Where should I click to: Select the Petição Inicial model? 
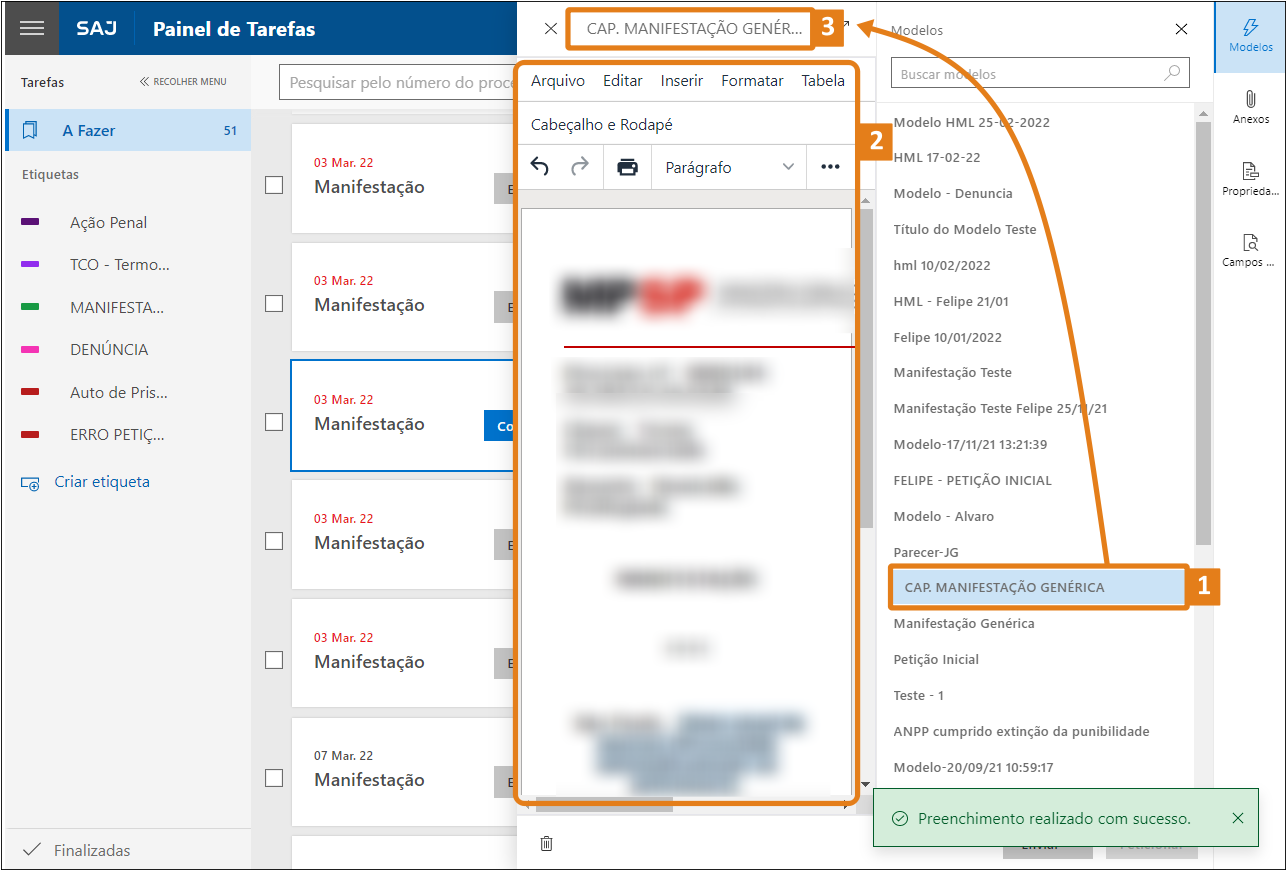pos(936,659)
